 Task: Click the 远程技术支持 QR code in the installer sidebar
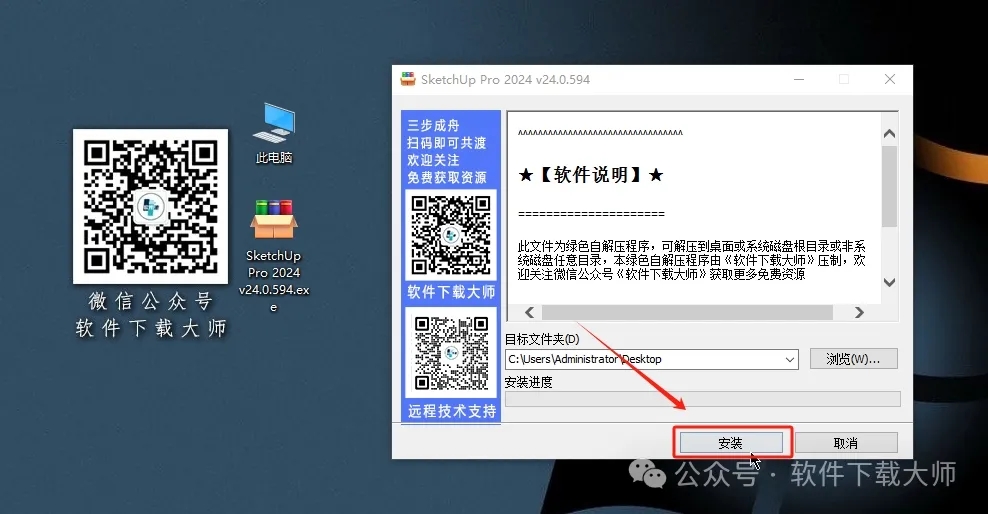point(451,353)
